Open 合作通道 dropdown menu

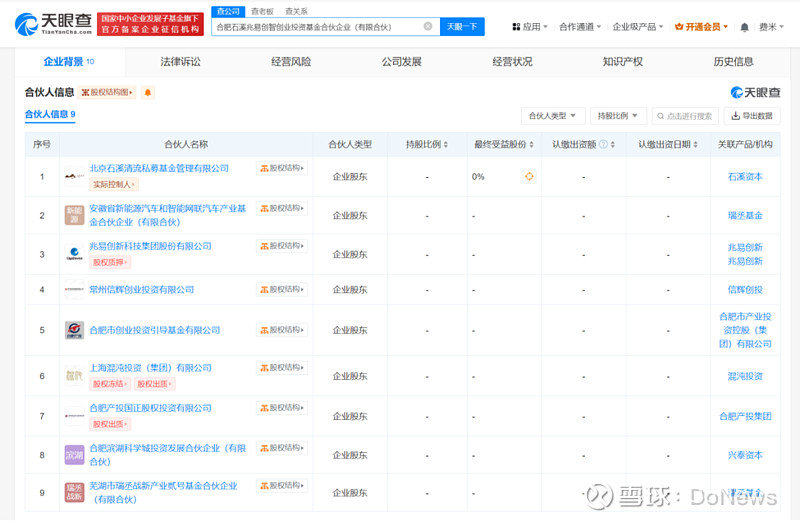click(580, 27)
